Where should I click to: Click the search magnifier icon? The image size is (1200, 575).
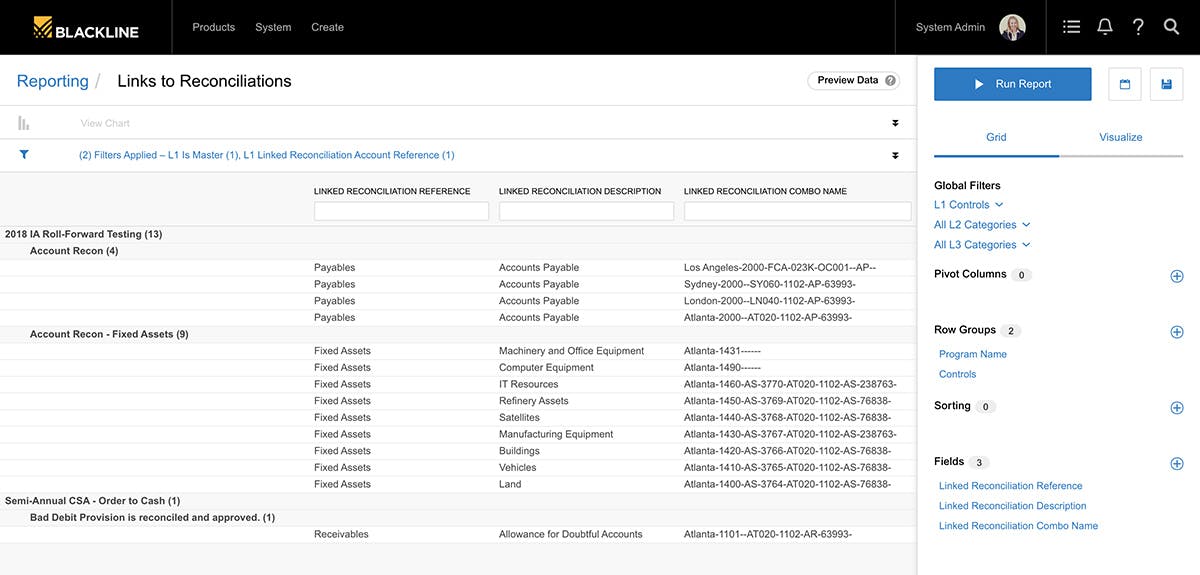(1172, 27)
